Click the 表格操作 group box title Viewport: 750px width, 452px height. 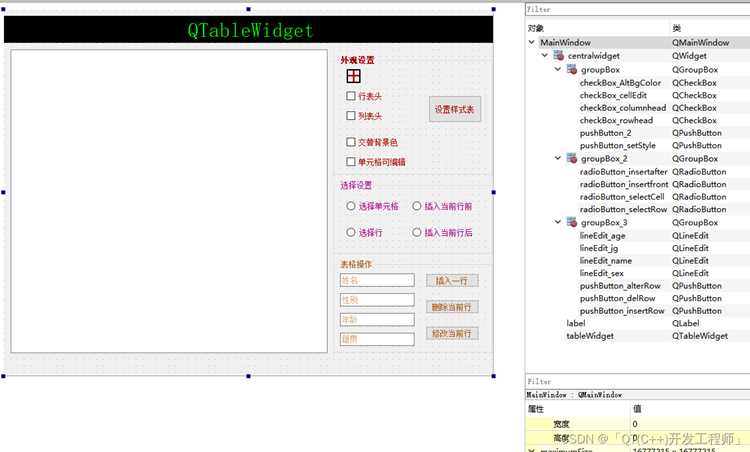coord(356,264)
